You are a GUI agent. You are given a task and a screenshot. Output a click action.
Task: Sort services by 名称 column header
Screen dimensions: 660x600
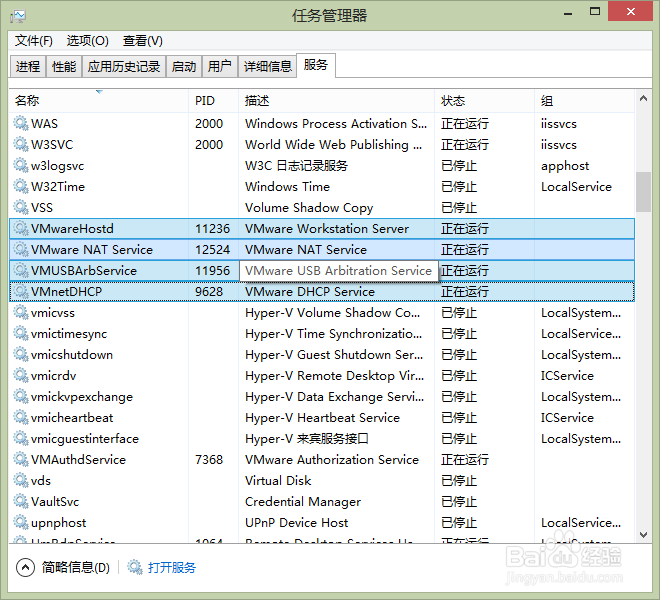(98, 101)
